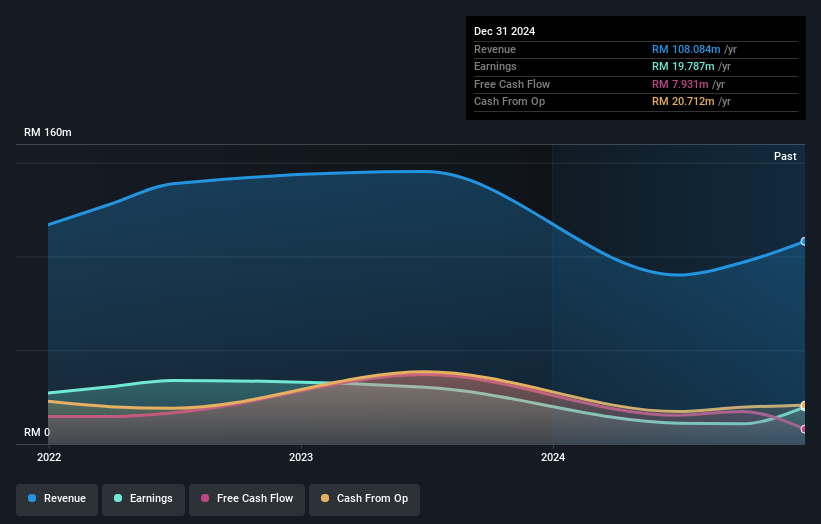The width and height of the screenshot is (821, 524).
Task: Click the teal Earnings legend dot
Action: click(x=118, y=498)
